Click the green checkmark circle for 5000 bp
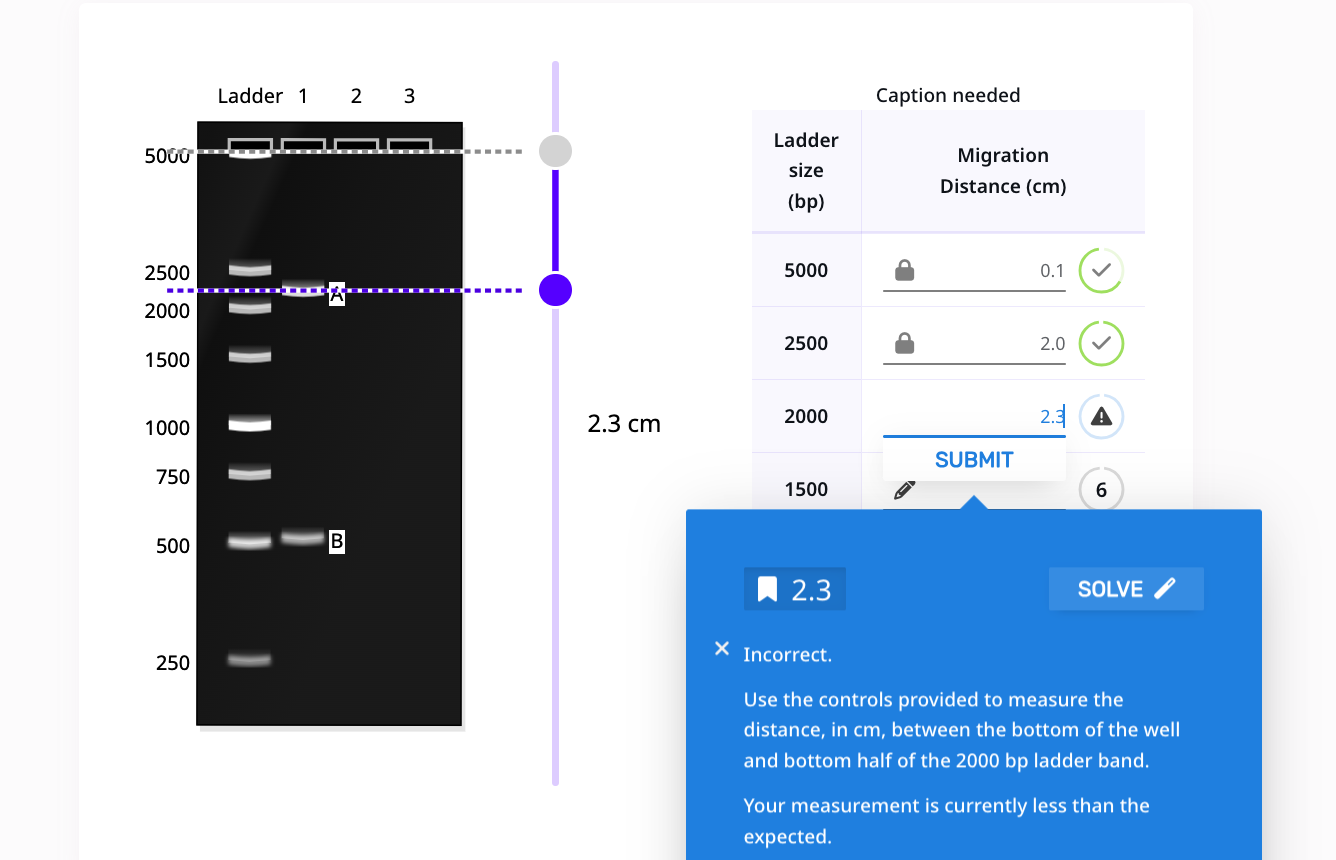This screenshot has width=1336, height=860. point(1101,270)
